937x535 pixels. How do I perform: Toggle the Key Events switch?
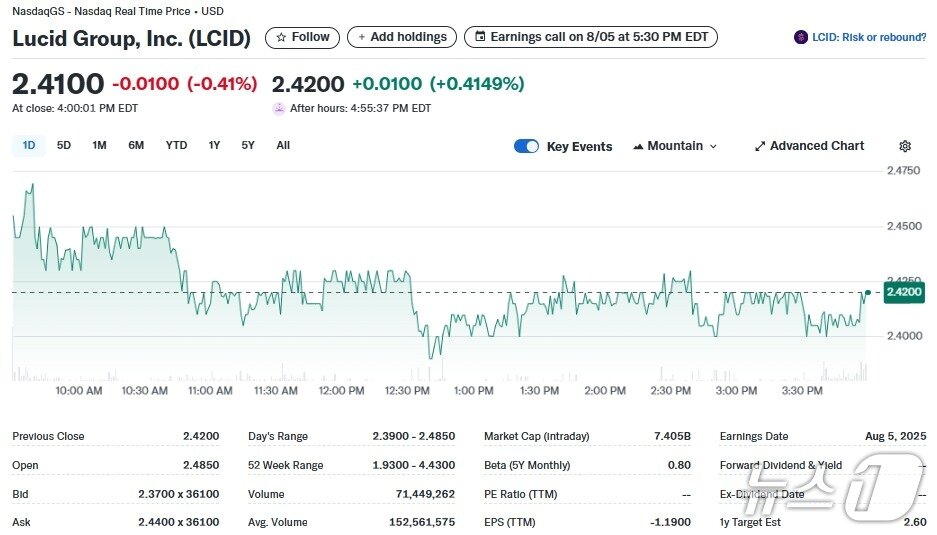[x=527, y=146]
